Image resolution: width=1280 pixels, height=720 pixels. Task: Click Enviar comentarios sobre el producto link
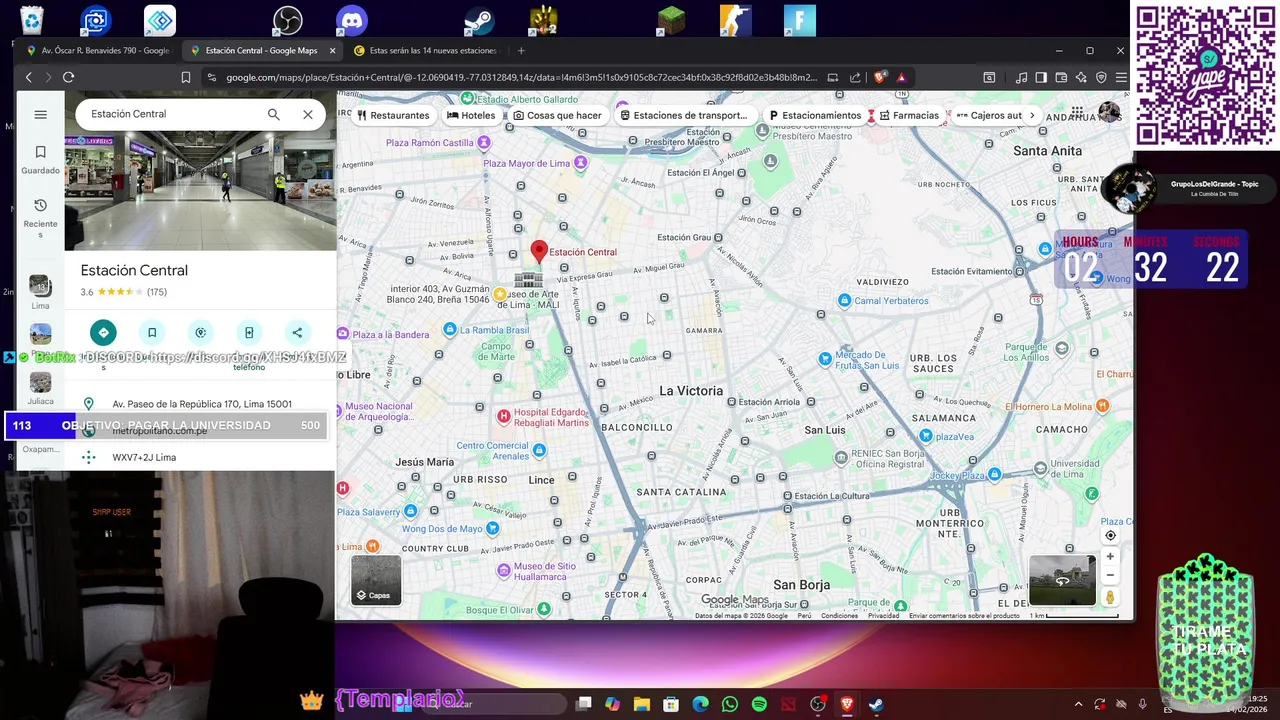coord(964,616)
